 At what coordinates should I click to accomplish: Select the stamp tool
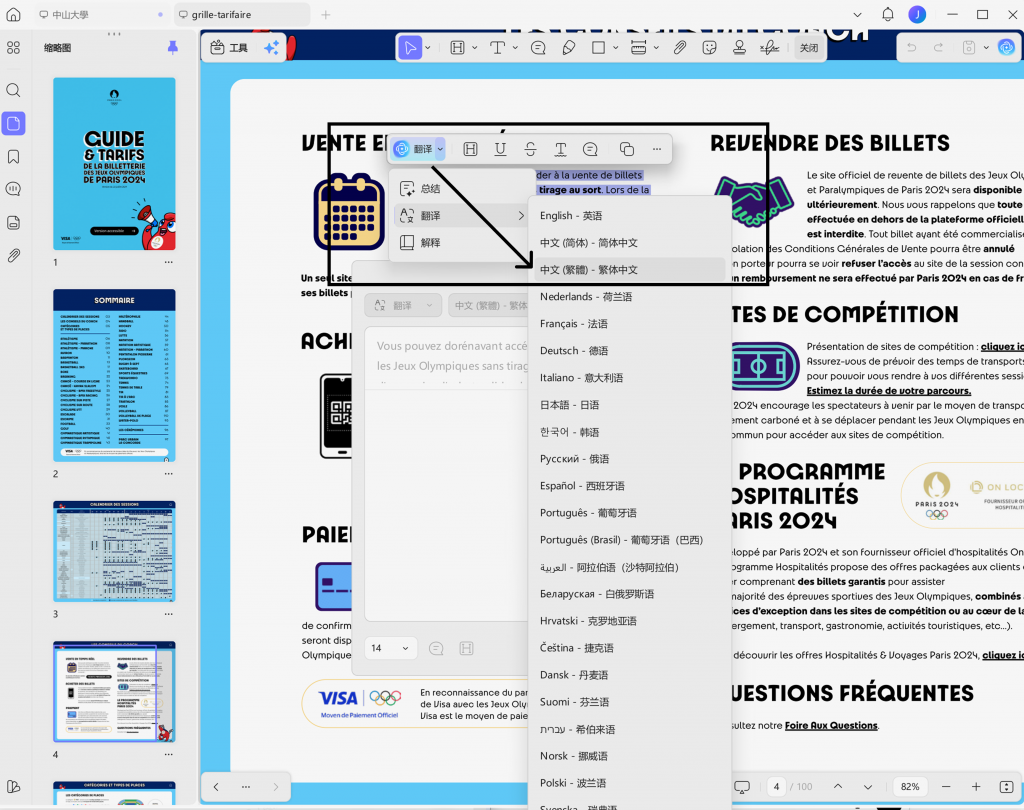point(739,48)
